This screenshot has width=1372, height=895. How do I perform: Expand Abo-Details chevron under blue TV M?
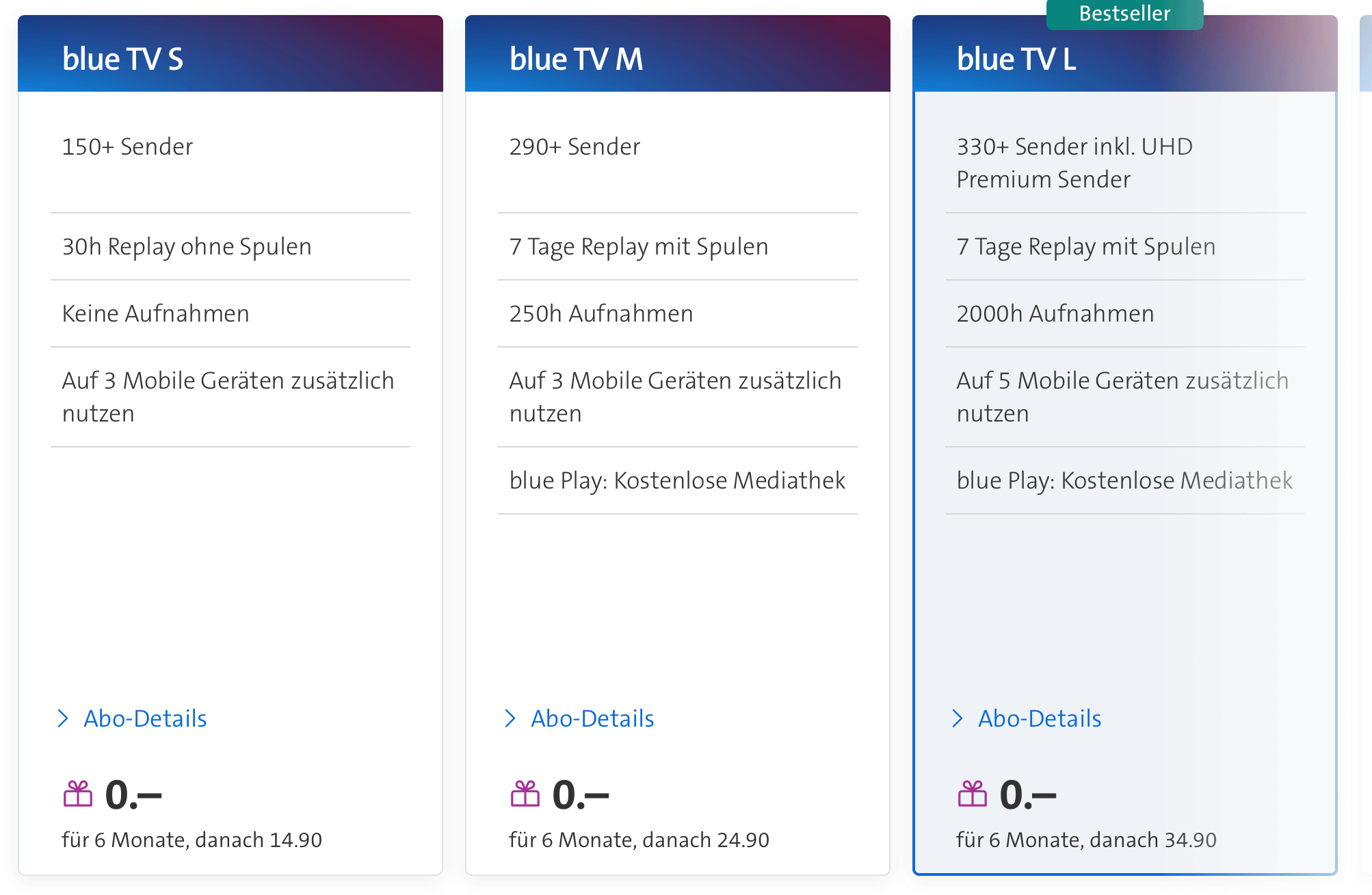(510, 718)
